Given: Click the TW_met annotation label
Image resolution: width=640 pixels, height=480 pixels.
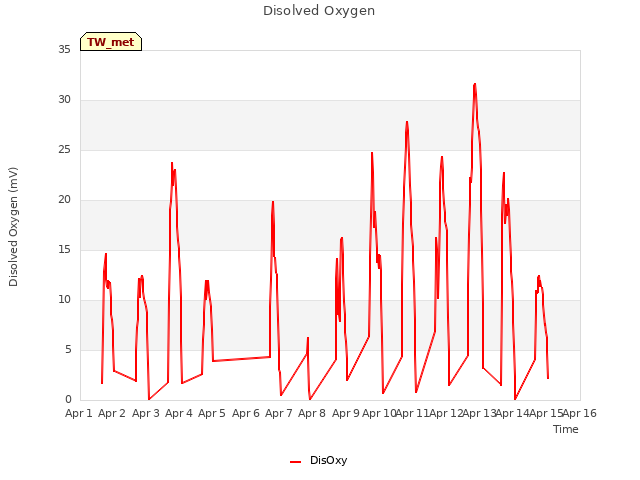Looking at the screenshot, I should point(111,42).
